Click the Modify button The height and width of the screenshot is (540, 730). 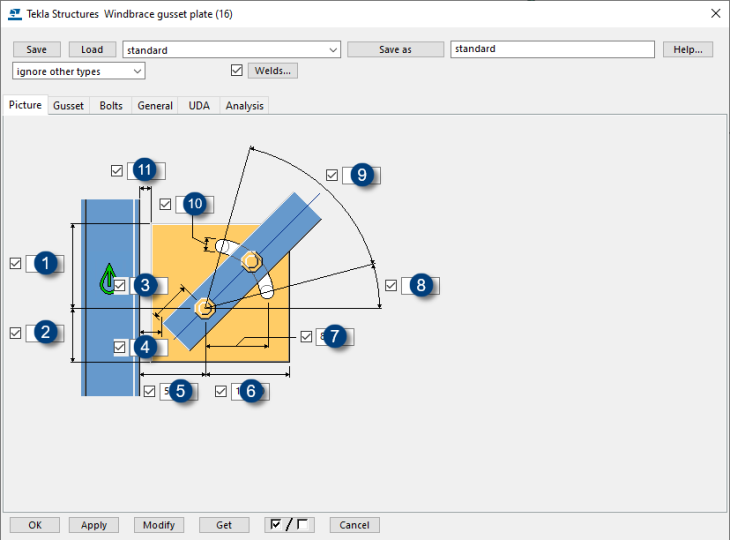(x=159, y=525)
